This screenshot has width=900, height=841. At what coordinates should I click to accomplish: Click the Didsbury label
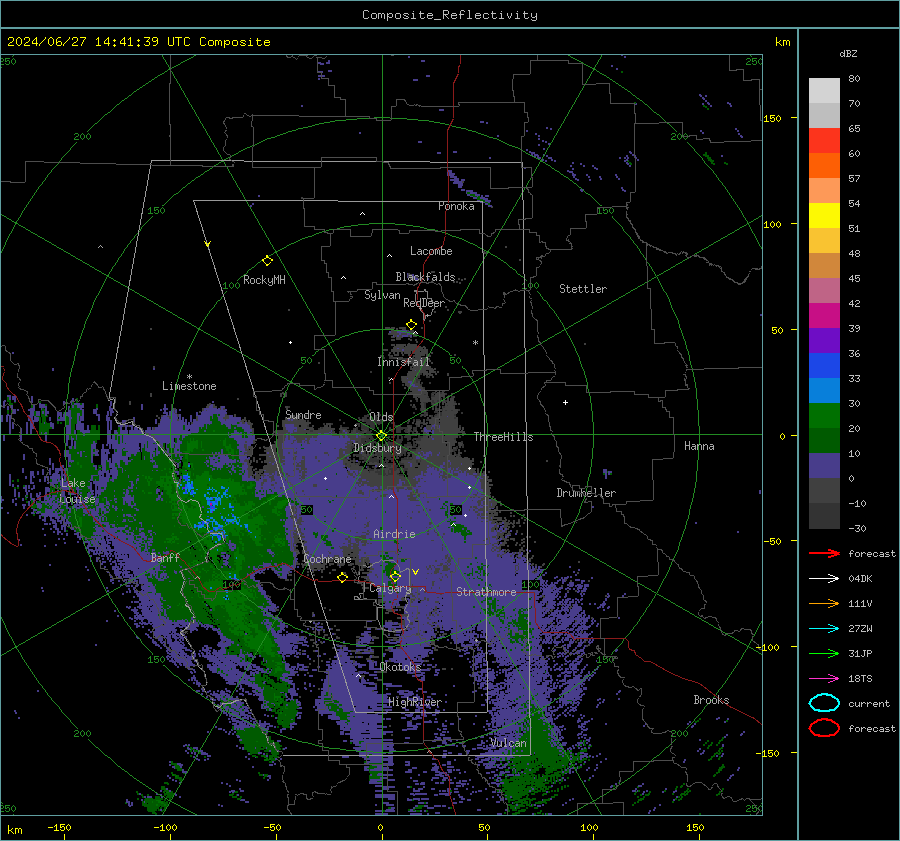(378, 448)
